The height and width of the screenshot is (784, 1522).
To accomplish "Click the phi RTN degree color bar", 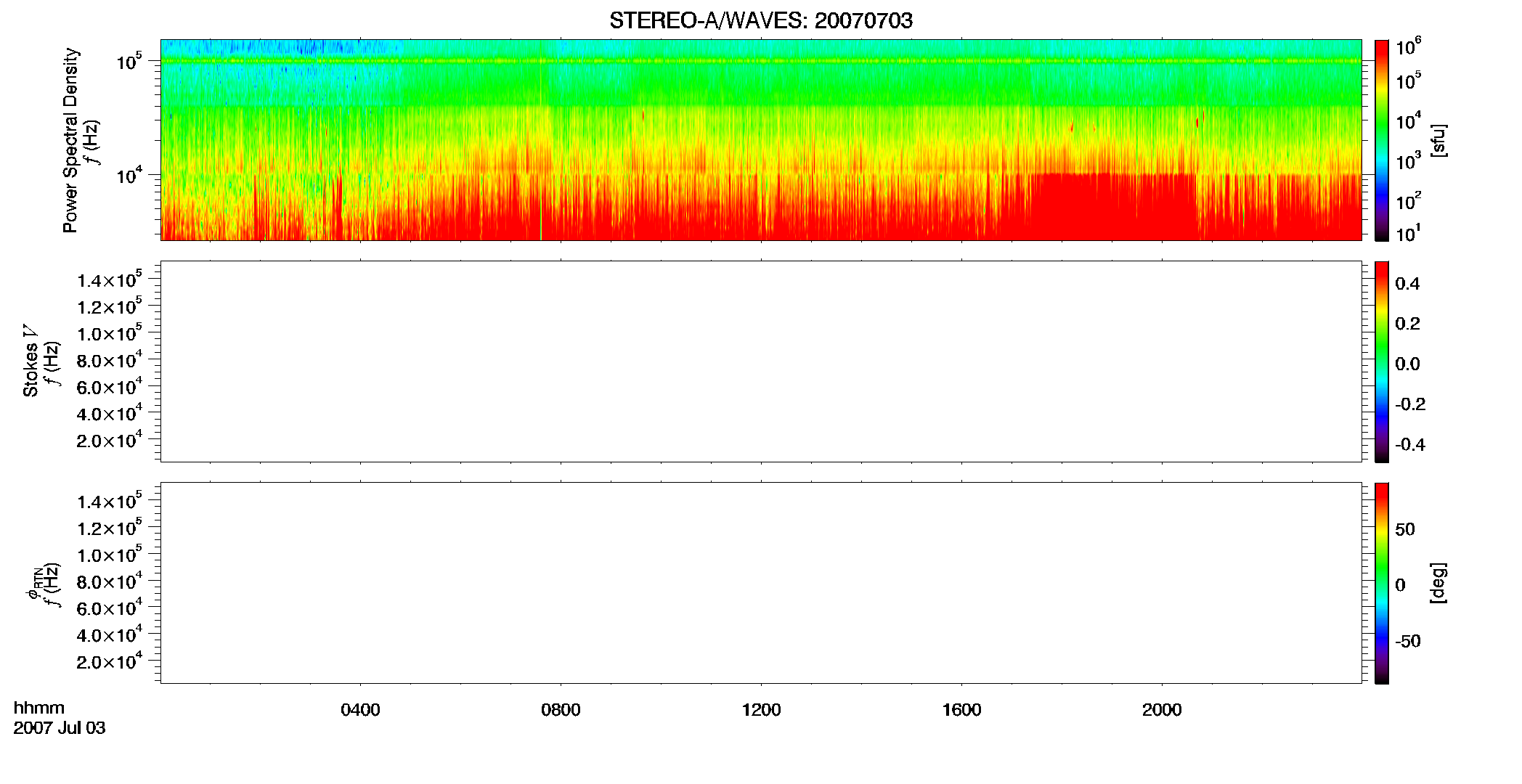I will [x=1382, y=583].
